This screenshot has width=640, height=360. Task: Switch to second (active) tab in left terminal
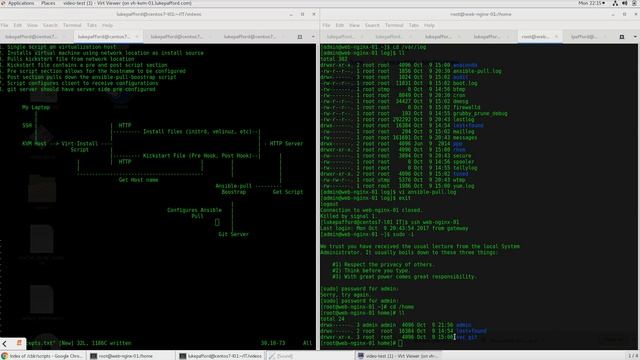tap(104, 37)
